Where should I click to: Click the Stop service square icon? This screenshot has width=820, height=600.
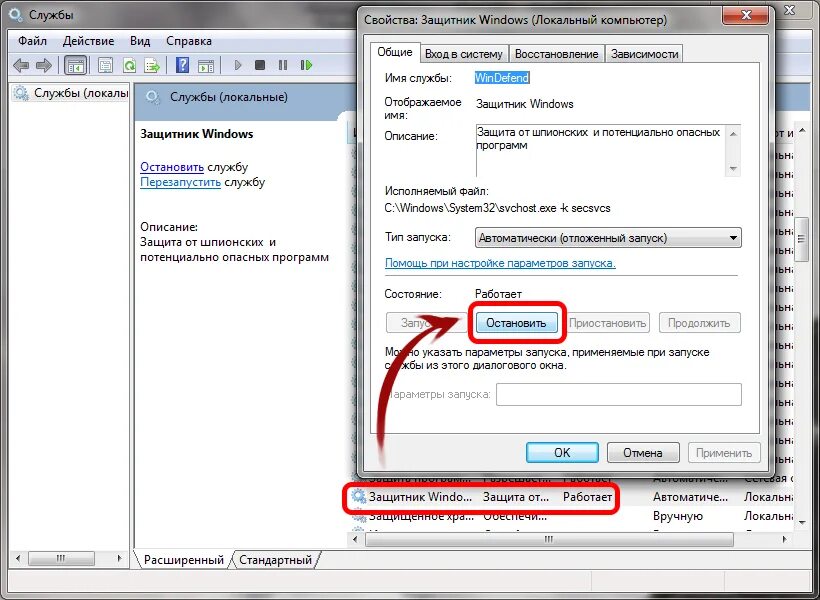tap(259, 65)
